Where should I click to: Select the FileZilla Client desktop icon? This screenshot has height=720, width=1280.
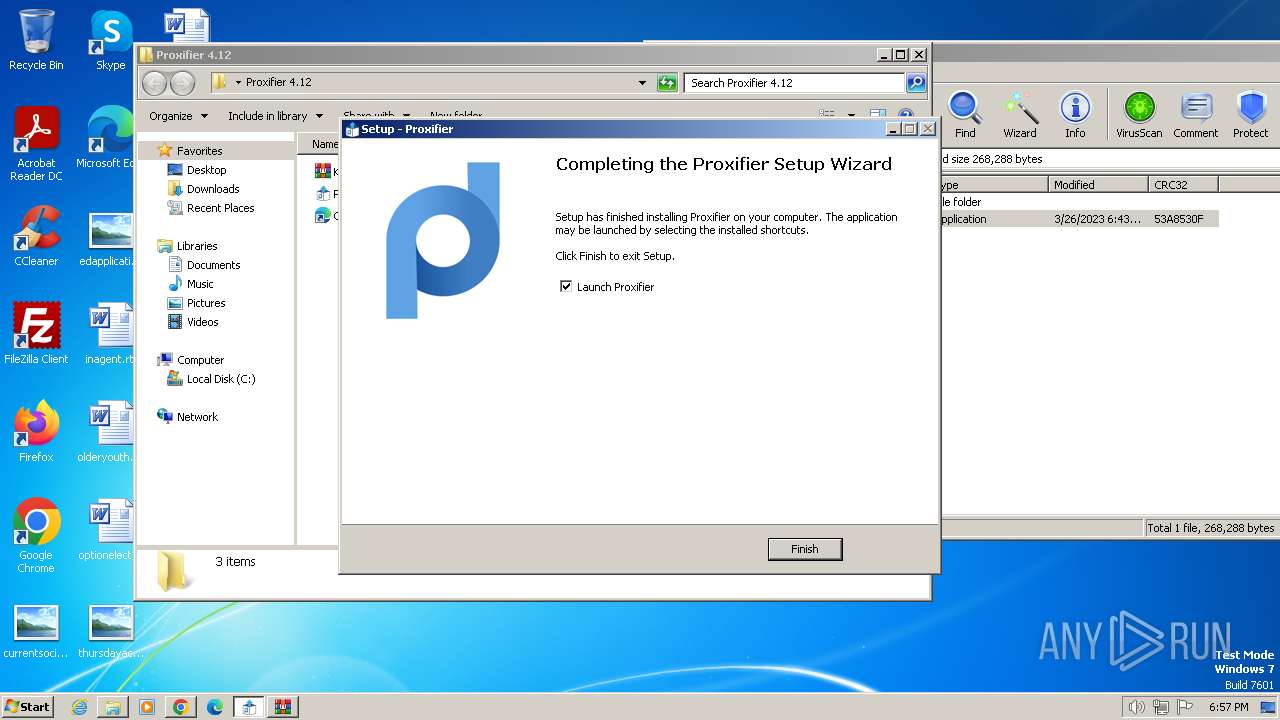[x=36, y=333]
